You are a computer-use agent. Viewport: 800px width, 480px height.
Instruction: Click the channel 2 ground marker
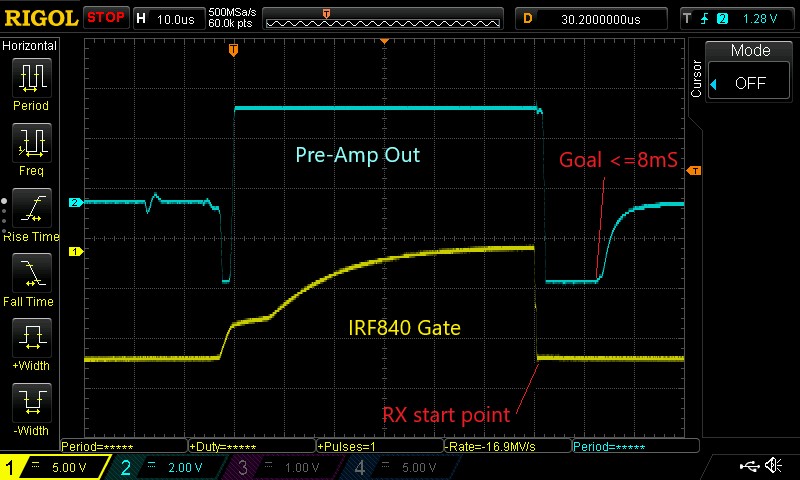coord(76,203)
